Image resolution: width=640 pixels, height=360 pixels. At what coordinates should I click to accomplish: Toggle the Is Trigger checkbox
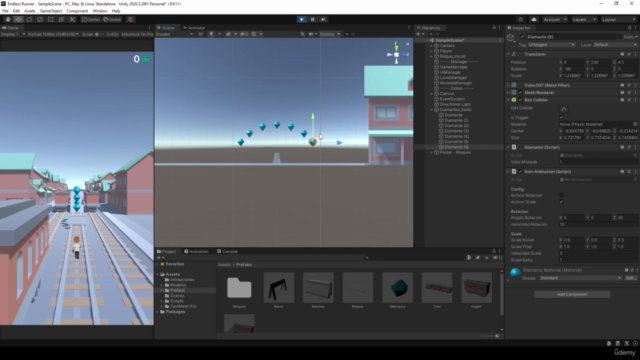click(561, 118)
